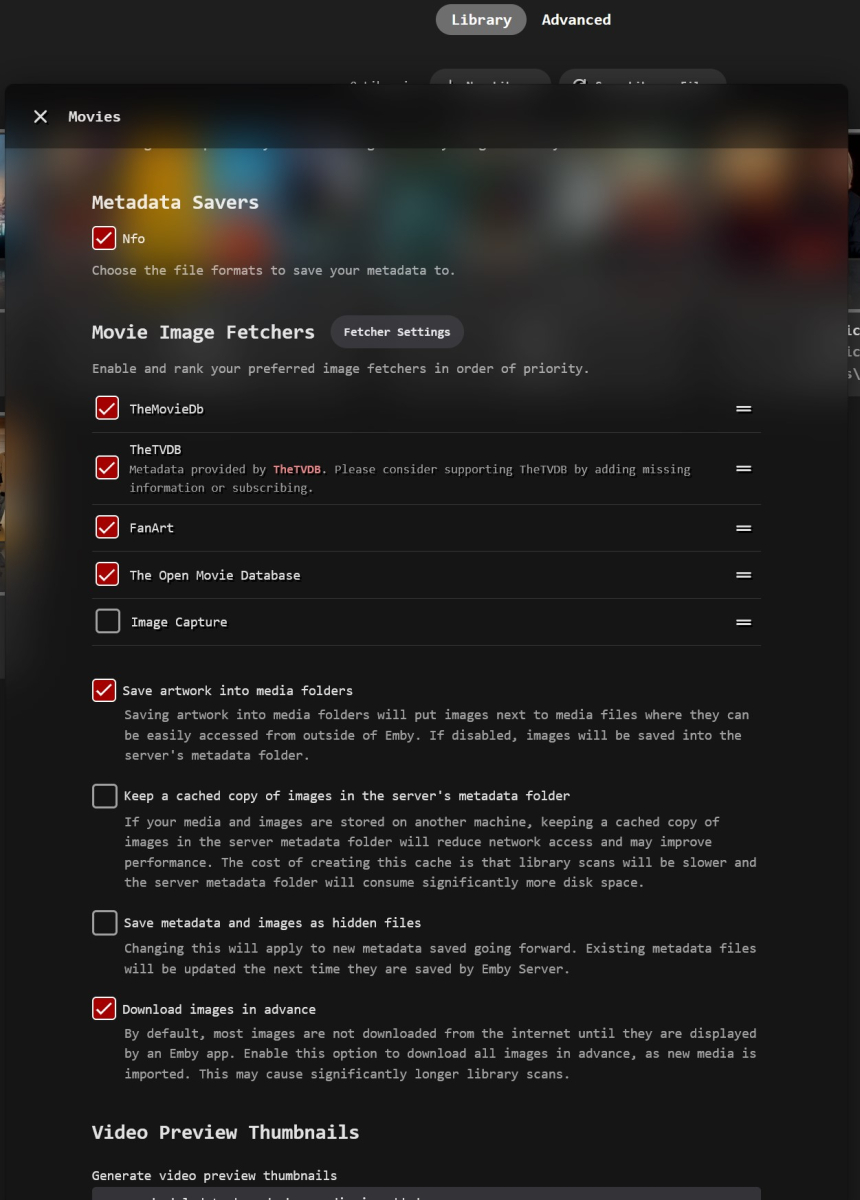Image resolution: width=860 pixels, height=1200 pixels.
Task: Toggle Save artwork into media folders
Action: (x=104, y=690)
